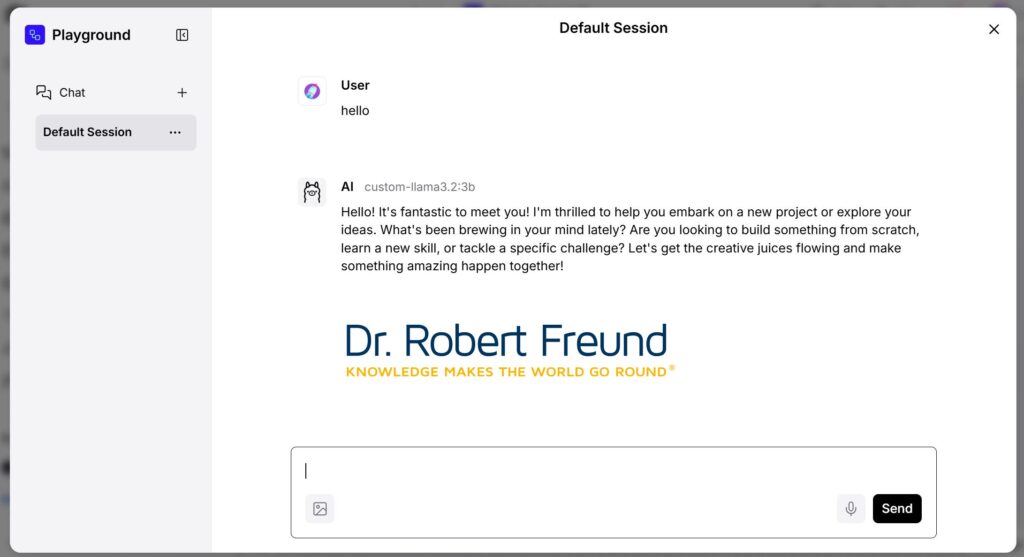The height and width of the screenshot is (557, 1024).
Task: Collapse the sidebar panel
Action: point(182,35)
